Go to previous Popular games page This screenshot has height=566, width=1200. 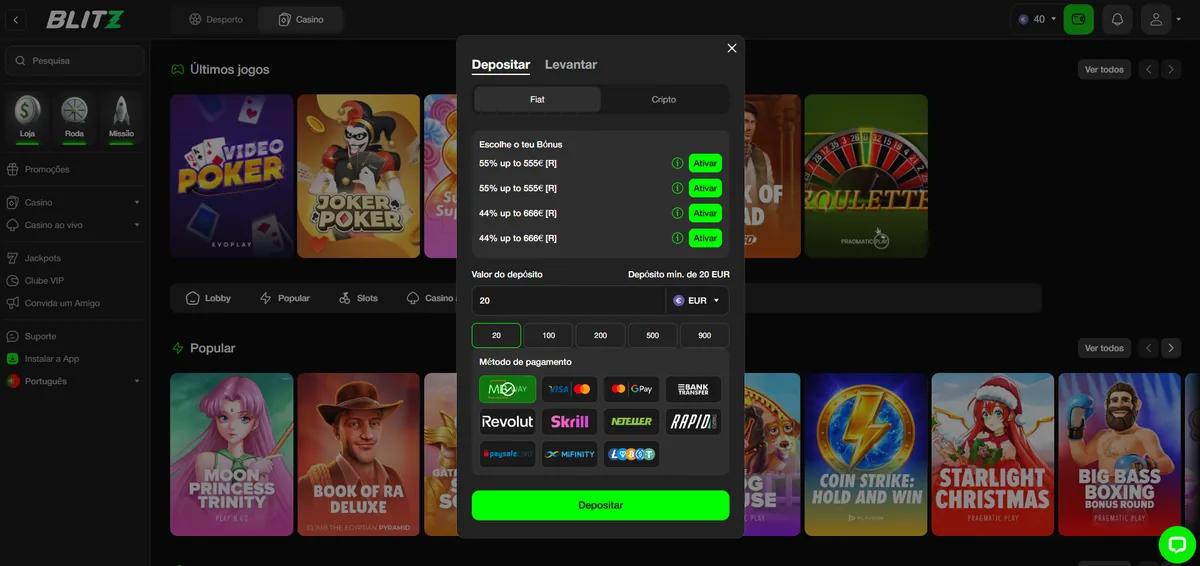click(1148, 348)
